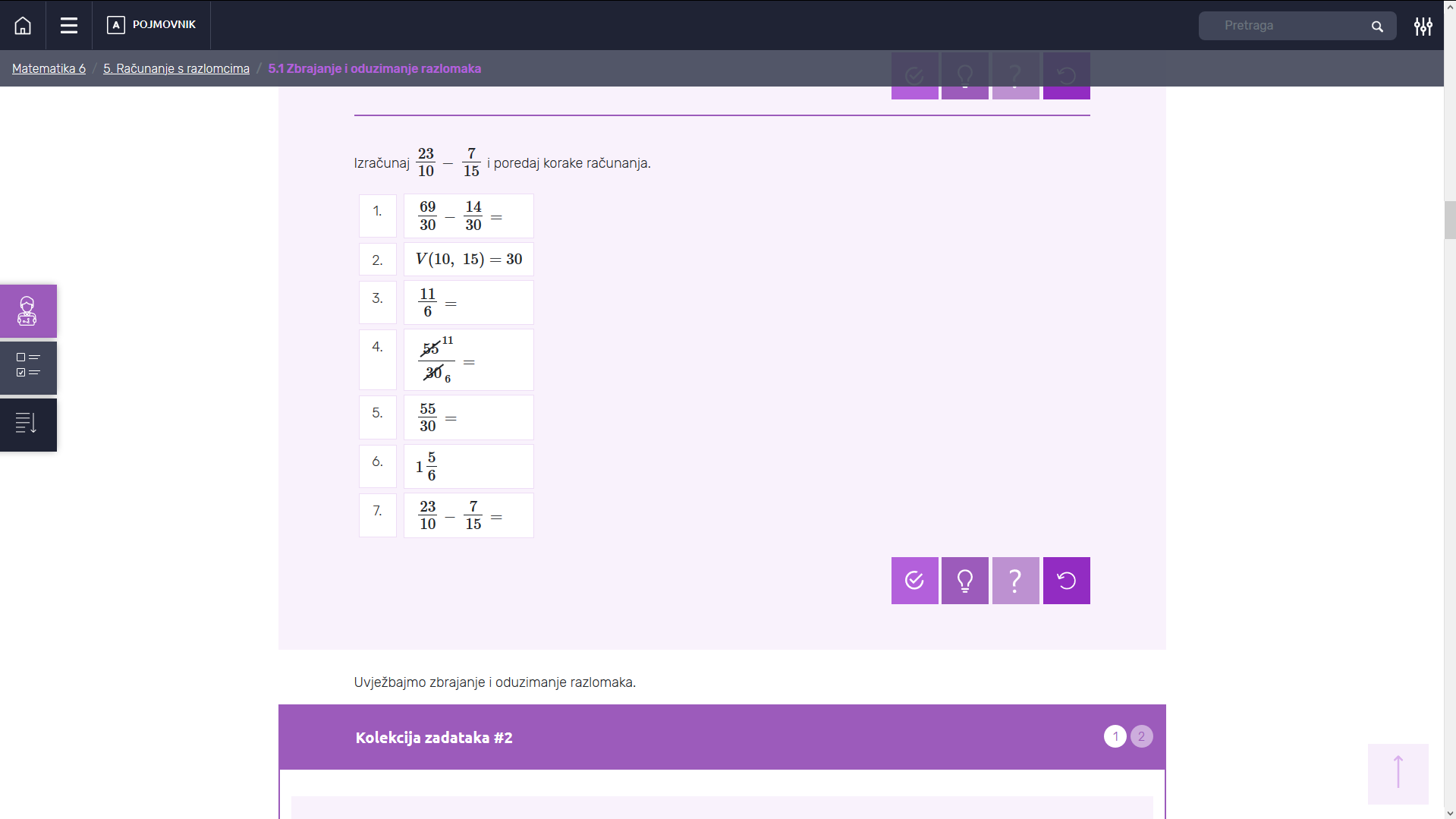Click the page vertical scrollbar thumb
The height and width of the screenshot is (819, 1456).
(x=1449, y=220)
